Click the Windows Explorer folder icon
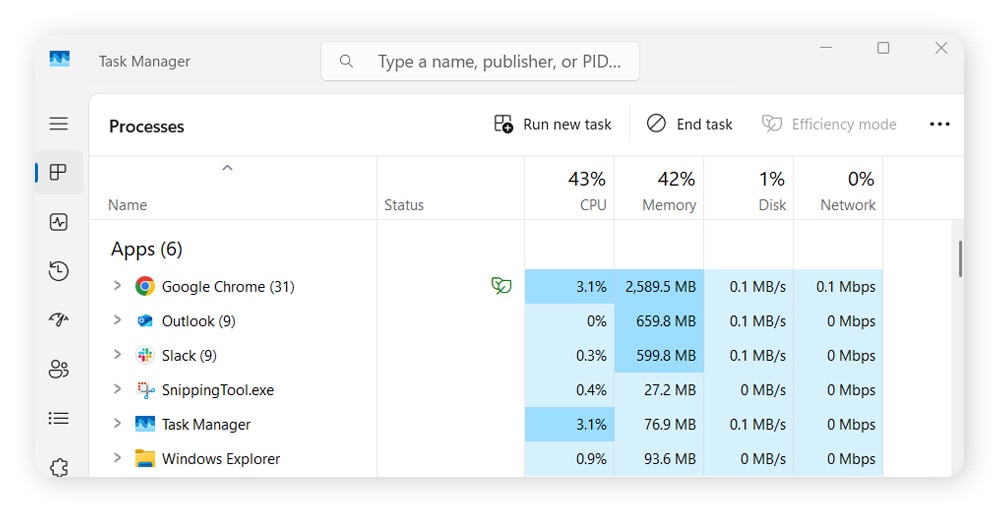This screenshot has height=513, width=1000. point(145,458)
